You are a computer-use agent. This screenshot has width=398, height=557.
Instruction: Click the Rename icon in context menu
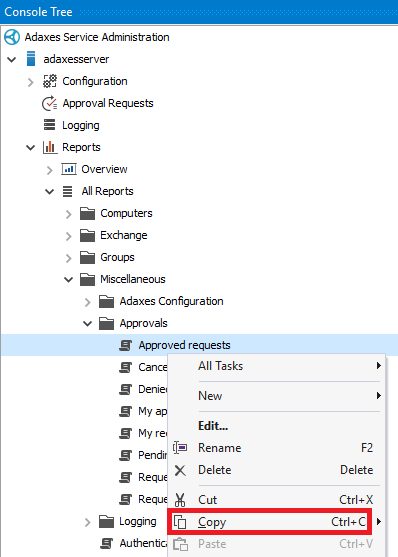pyautogui.click(x=180, y=448)
